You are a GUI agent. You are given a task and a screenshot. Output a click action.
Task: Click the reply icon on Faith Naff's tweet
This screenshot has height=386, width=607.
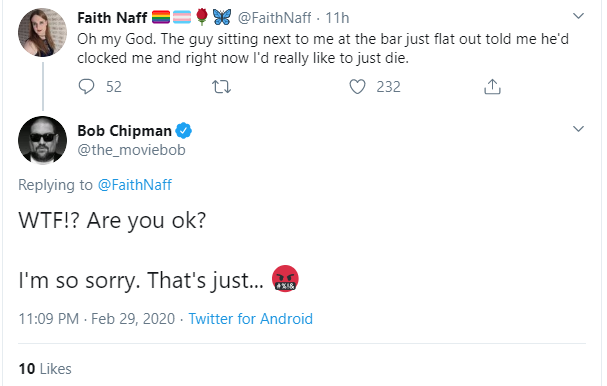86,87
